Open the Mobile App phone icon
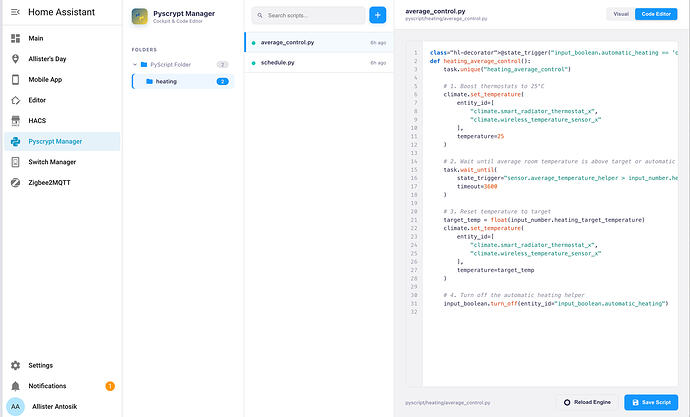 (15, 80)
